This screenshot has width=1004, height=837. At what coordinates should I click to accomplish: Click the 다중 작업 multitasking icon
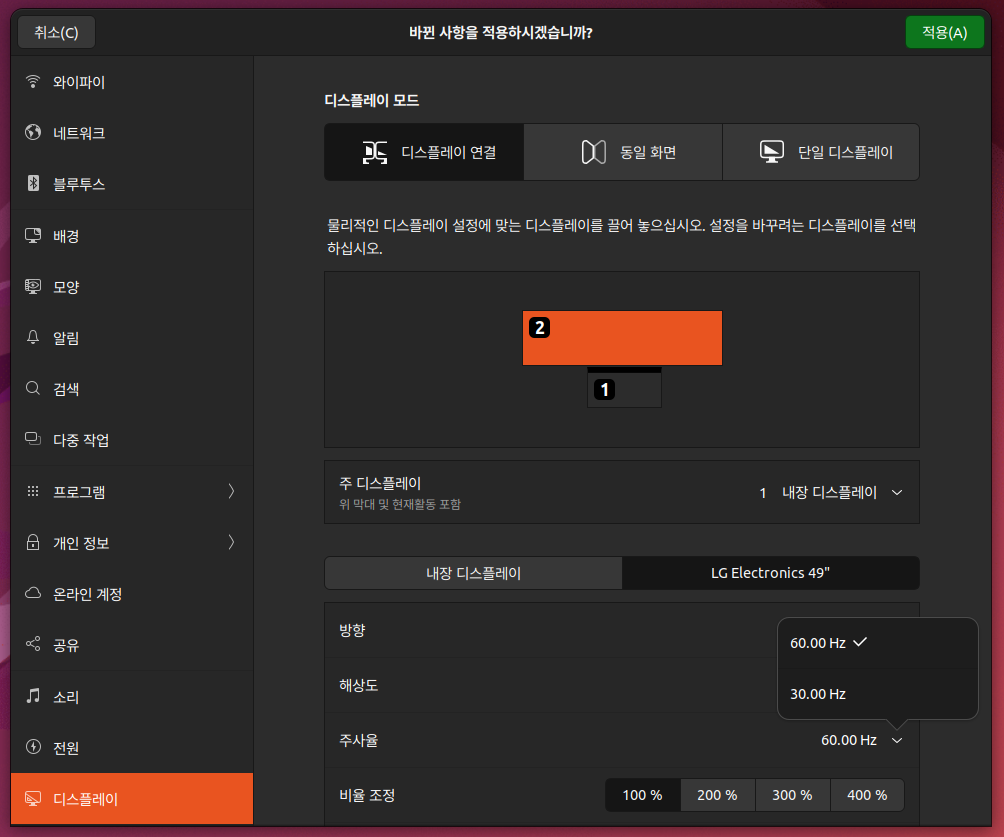coord(33,439)
